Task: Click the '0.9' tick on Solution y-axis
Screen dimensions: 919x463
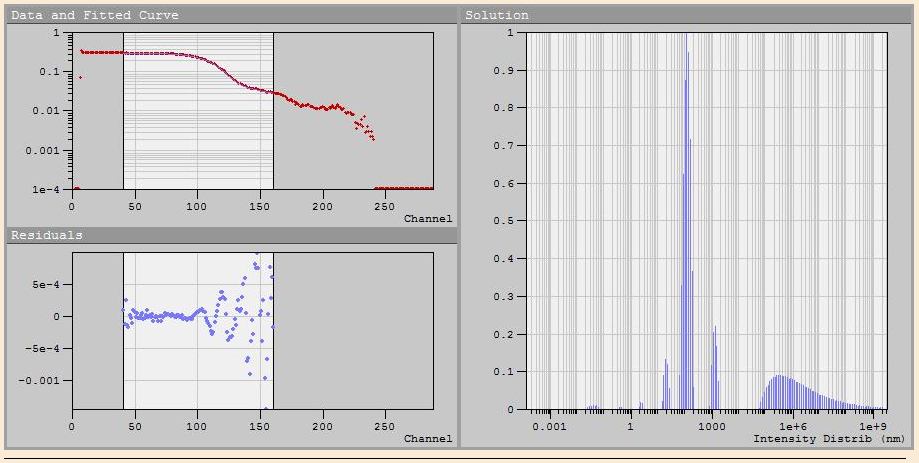Action: click(x=503, y=70)
